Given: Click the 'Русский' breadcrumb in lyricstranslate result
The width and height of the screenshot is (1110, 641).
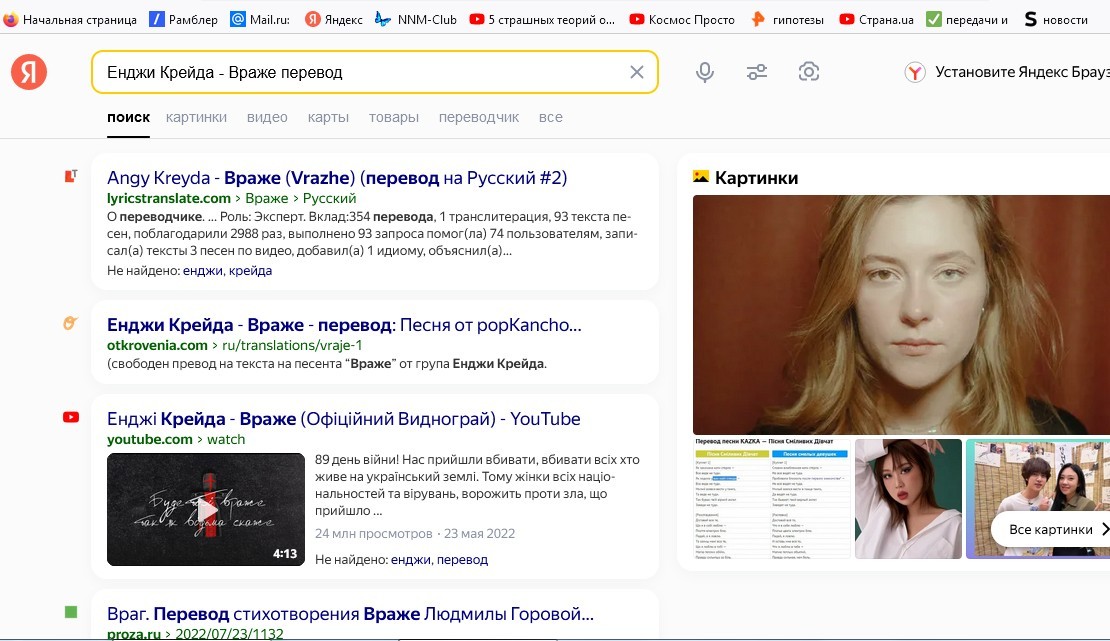Looking at the screenshot, I should click(x=329, y=198).
